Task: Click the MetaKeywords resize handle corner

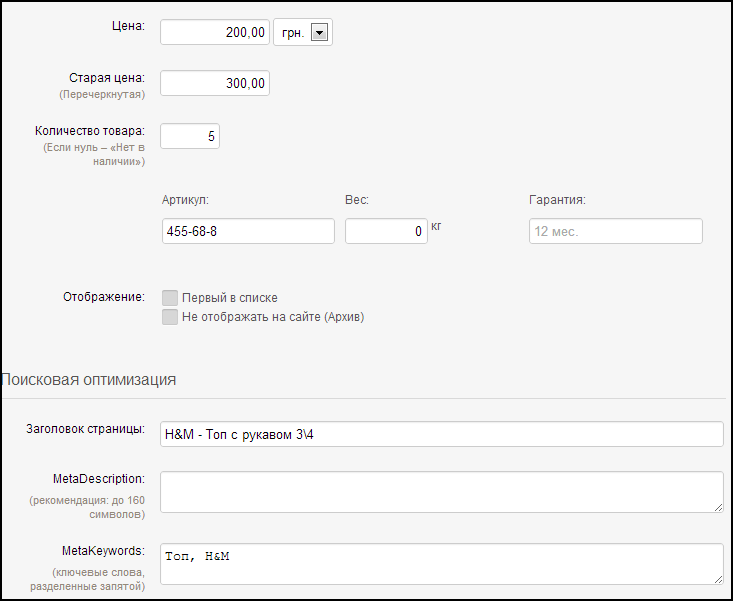Action: click(719, 580)
